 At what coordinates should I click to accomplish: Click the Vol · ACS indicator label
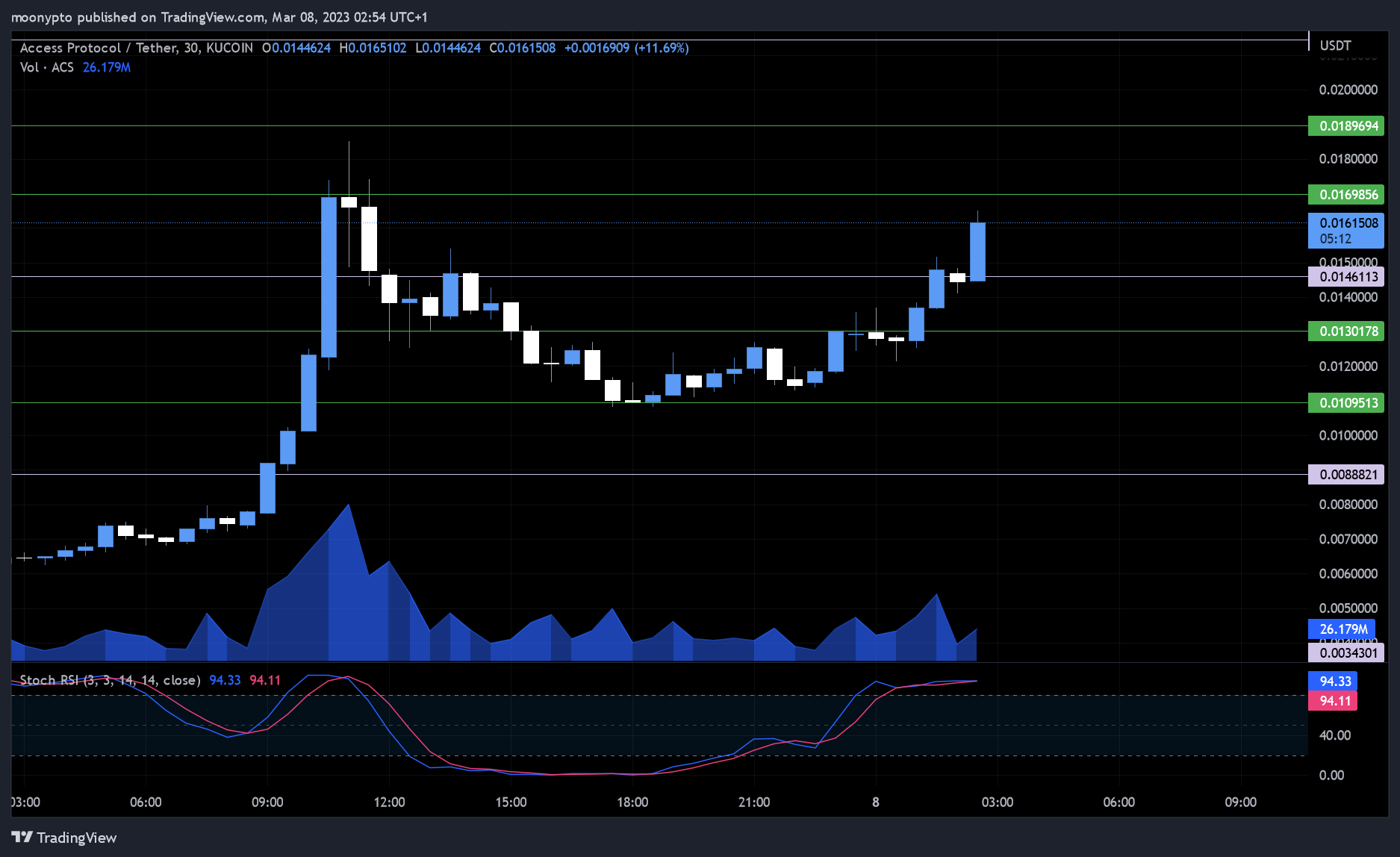[46, 67]
